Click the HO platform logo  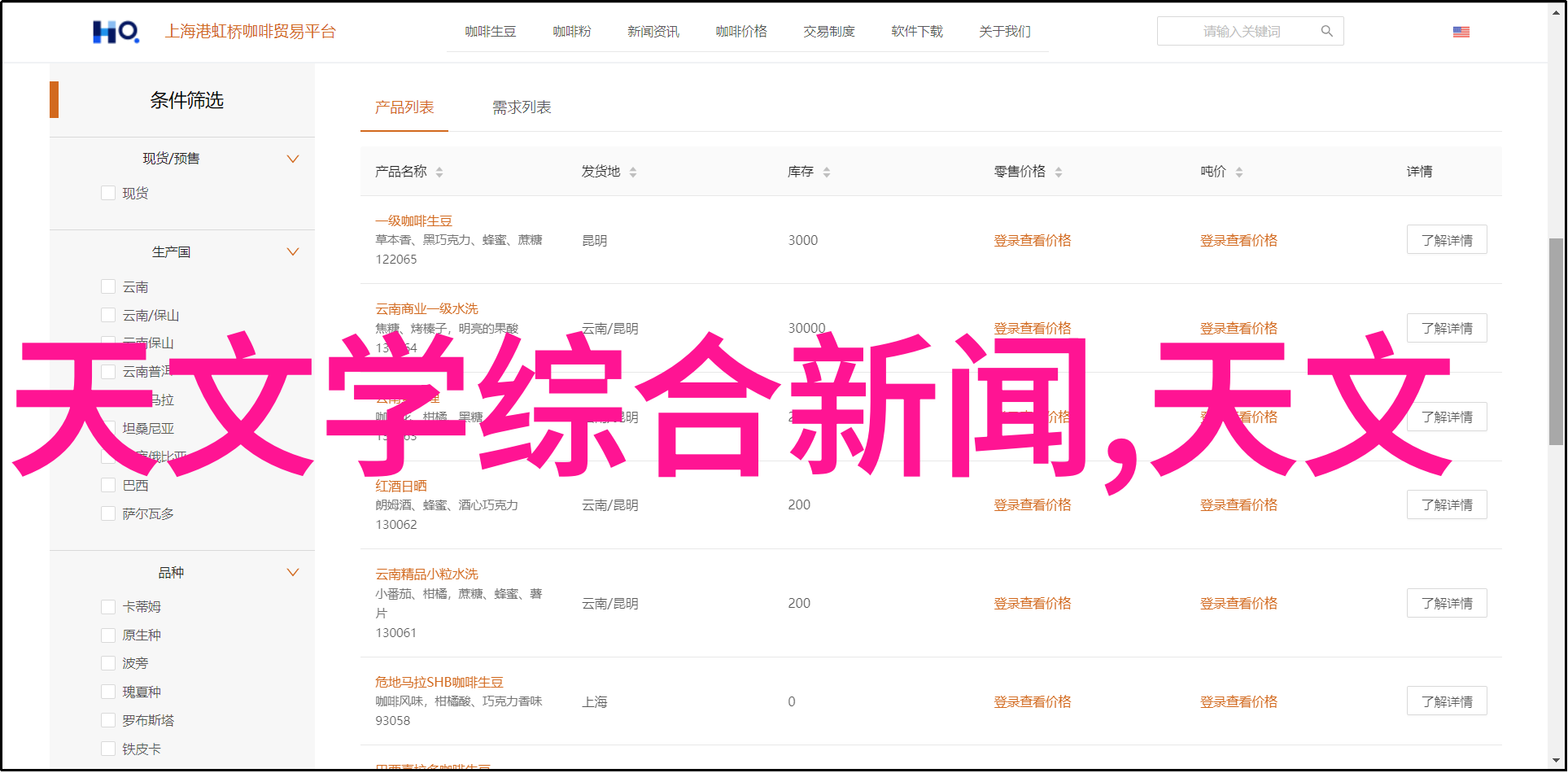click(x=116, y=32)
